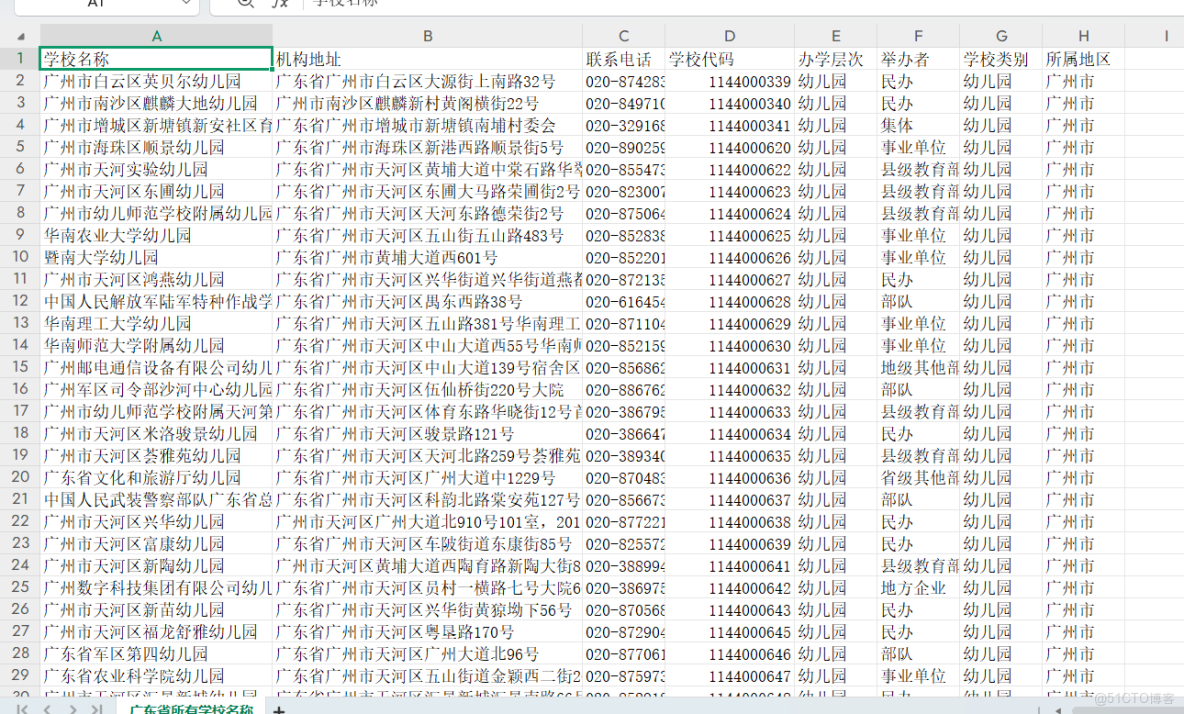
Task: Click the previous sheet arrow
Action: [48, 708]
